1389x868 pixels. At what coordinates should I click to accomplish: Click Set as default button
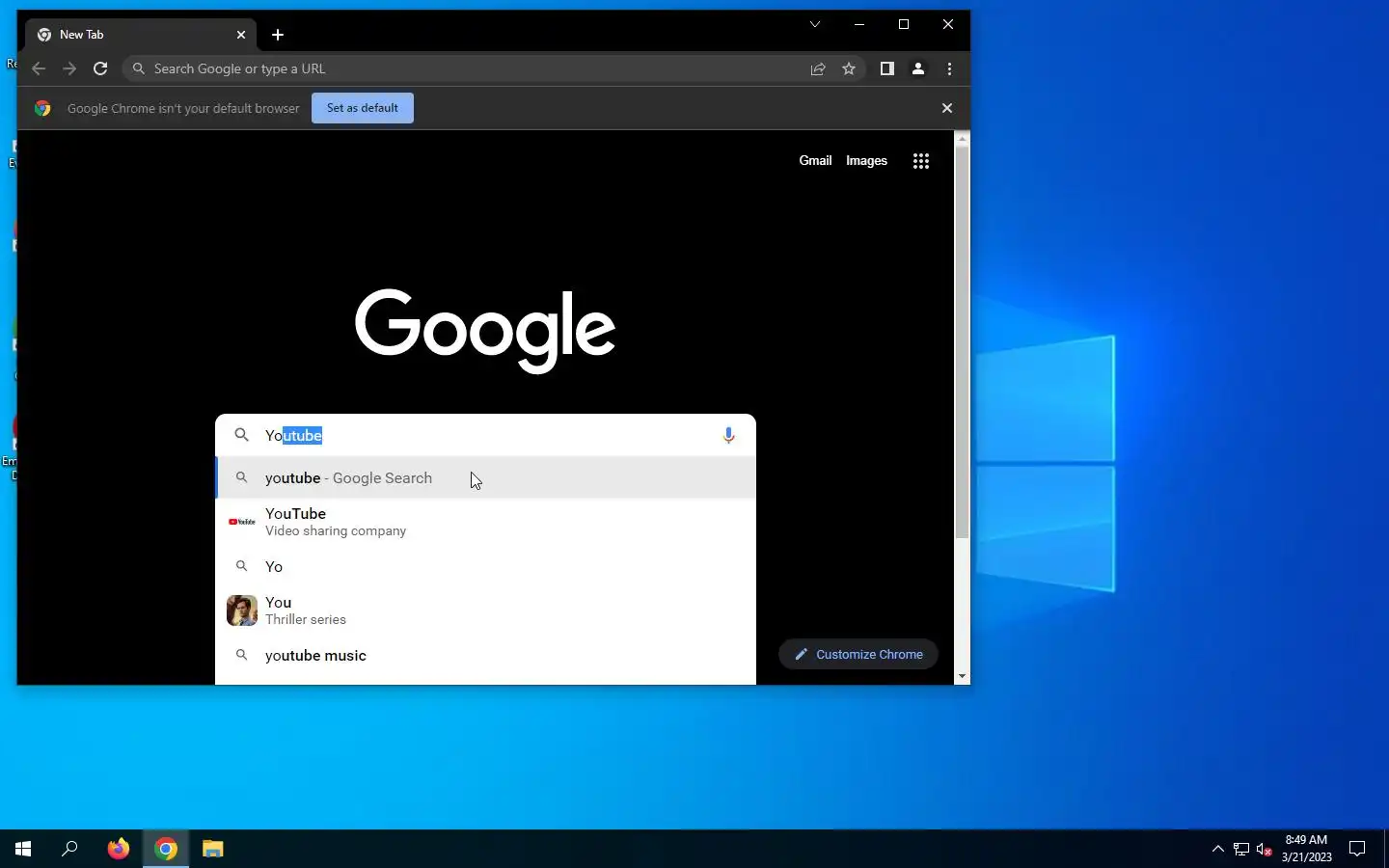(363, 108)
